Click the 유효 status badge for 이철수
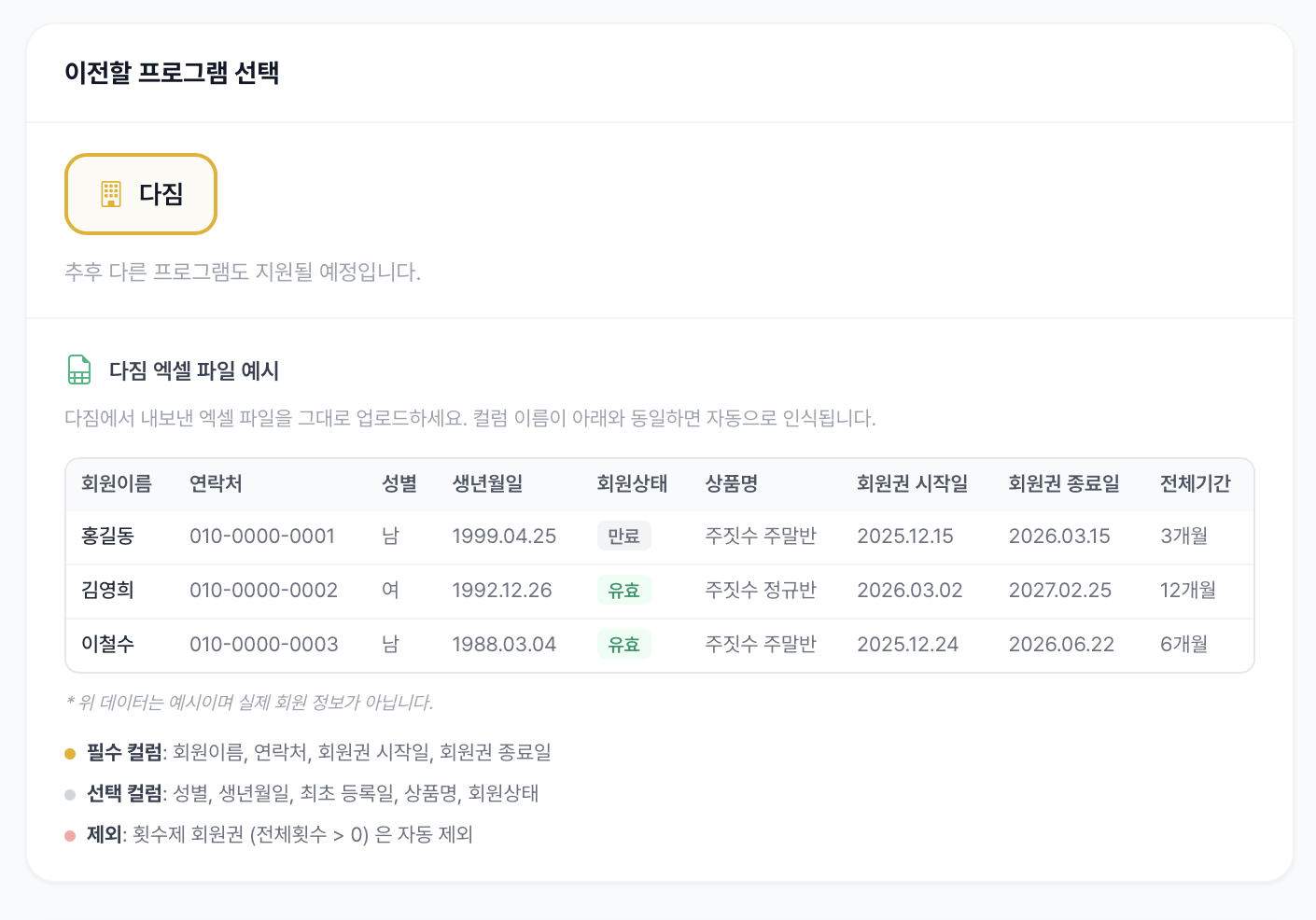Image resolution: width=1316 pixels, height=920 pixels. pos(623,644)
